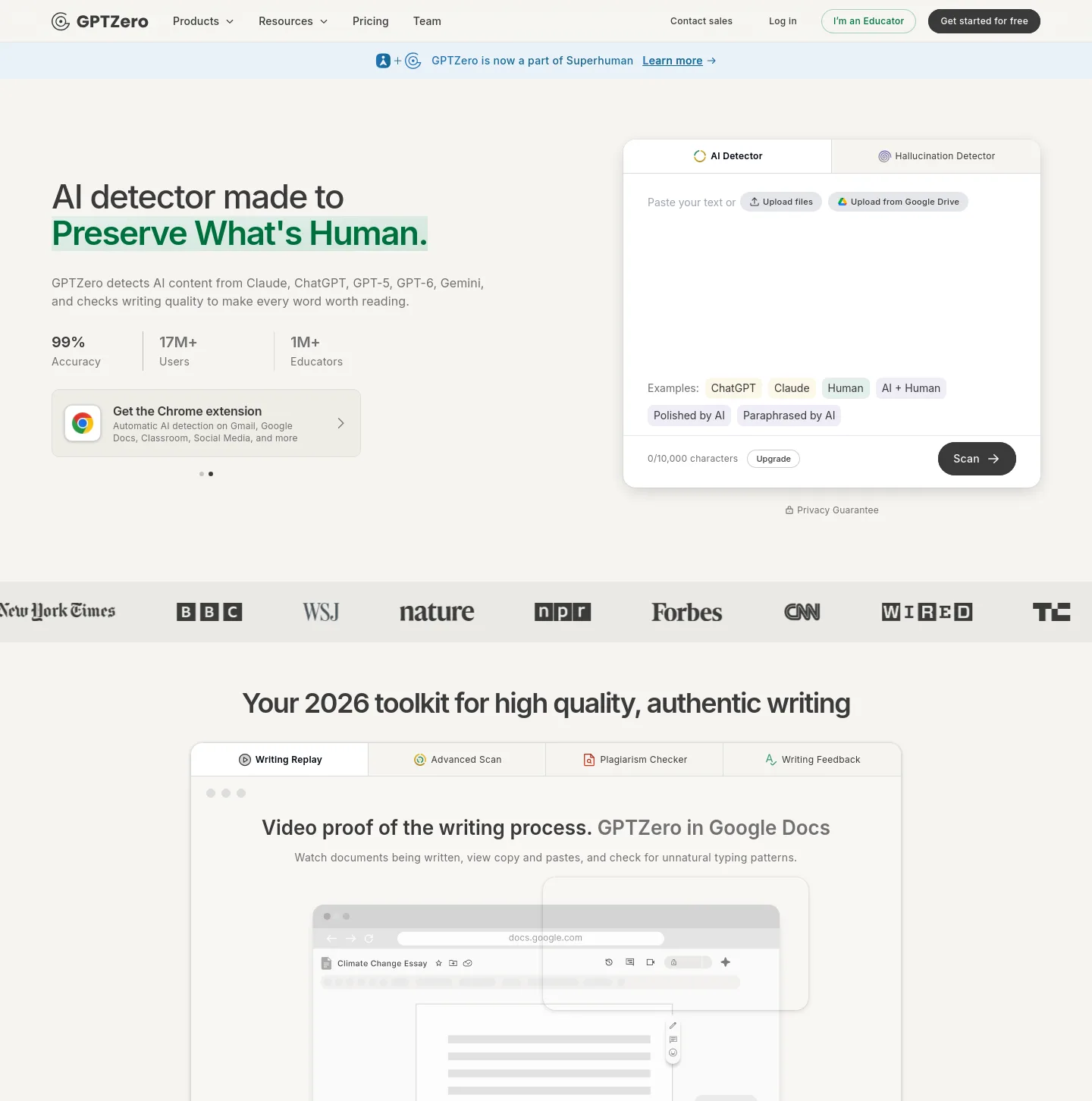Click Contact sales in the header
Image resolution: width=1092 pixels, height=1101 pixels.
(701, 21)
